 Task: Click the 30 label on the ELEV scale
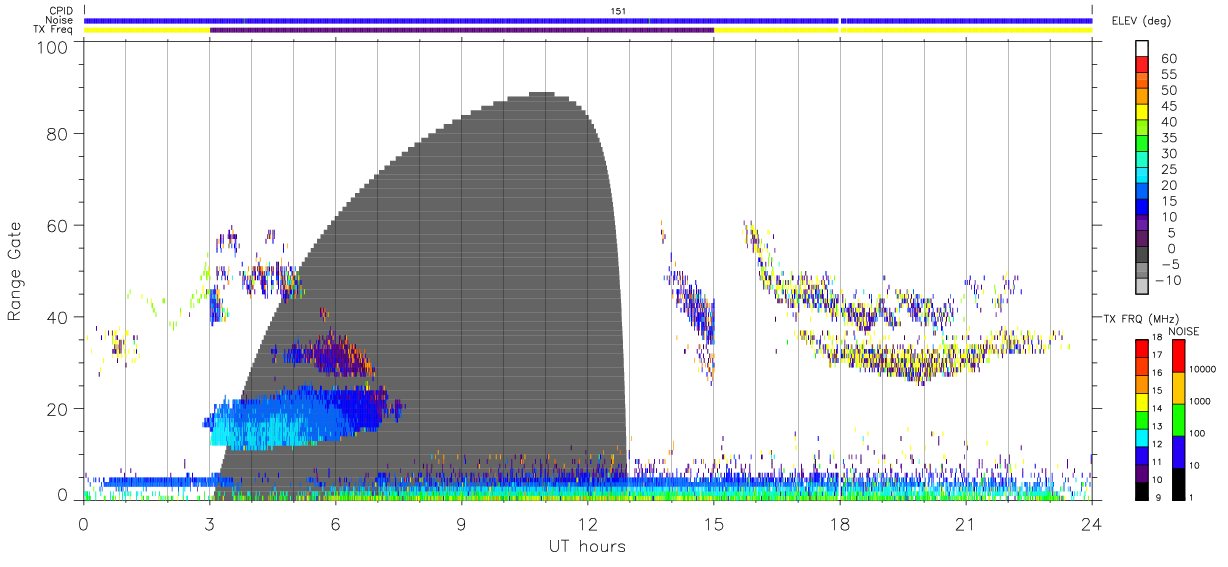tap(1168, 154)
